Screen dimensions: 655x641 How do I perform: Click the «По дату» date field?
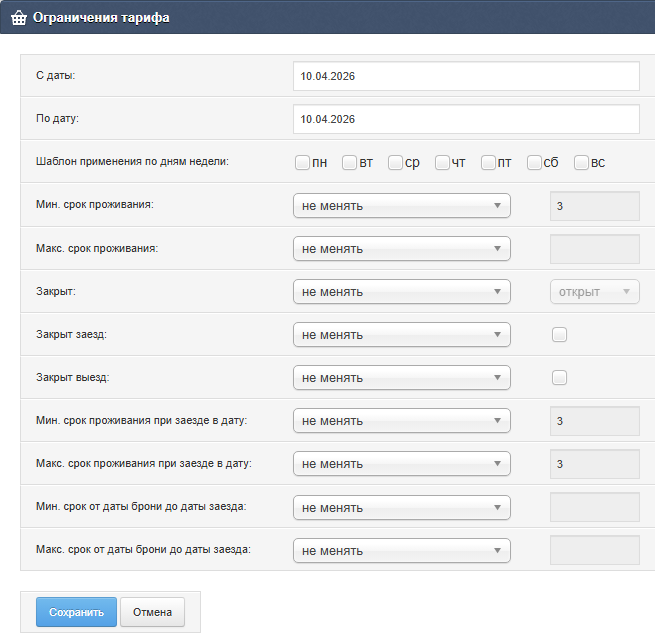[466, 119]
